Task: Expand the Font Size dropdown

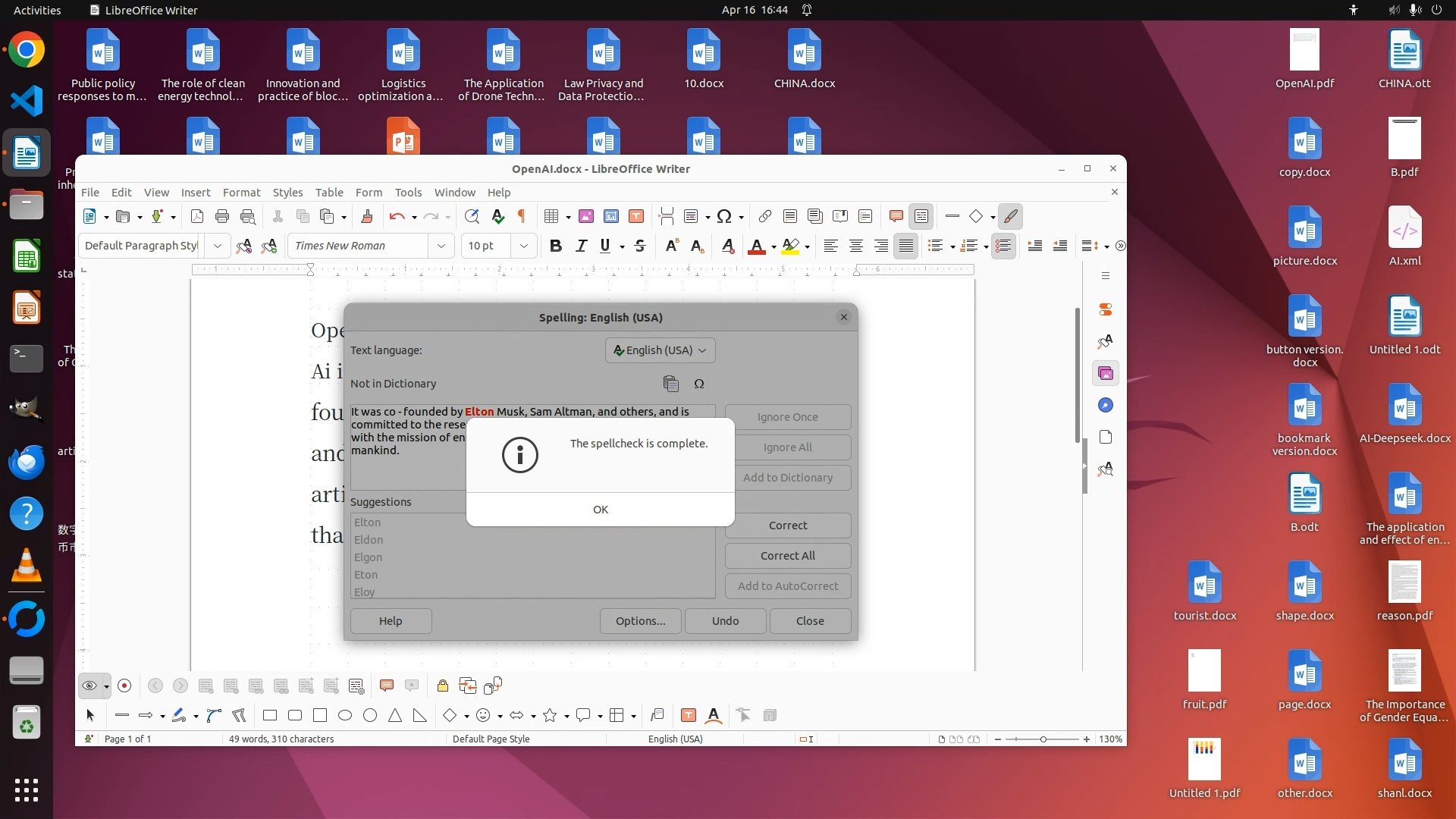Action: pyautogui.click(x=523, y=246)
